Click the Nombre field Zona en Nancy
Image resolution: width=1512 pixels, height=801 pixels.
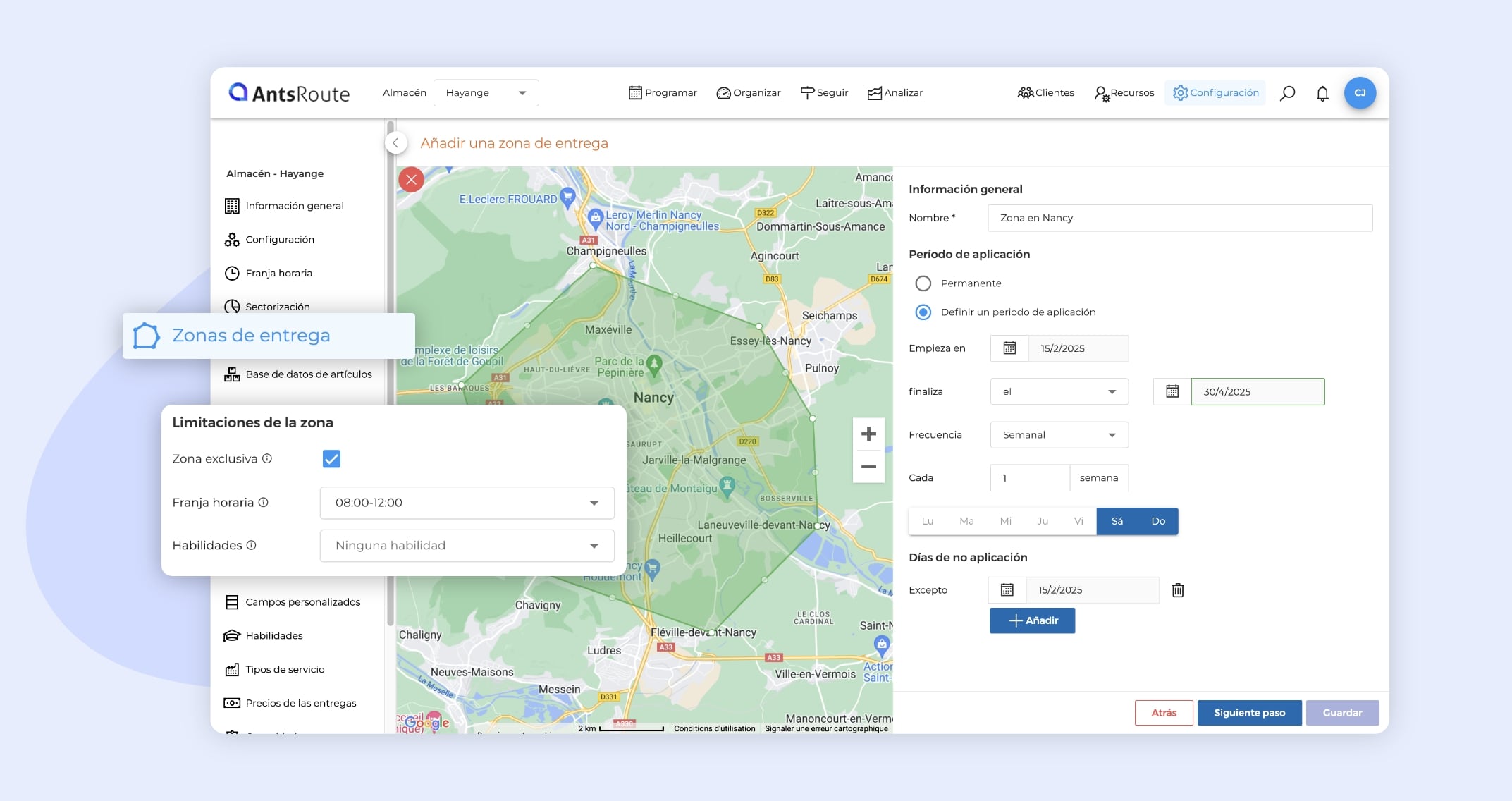pos(1179,218)
